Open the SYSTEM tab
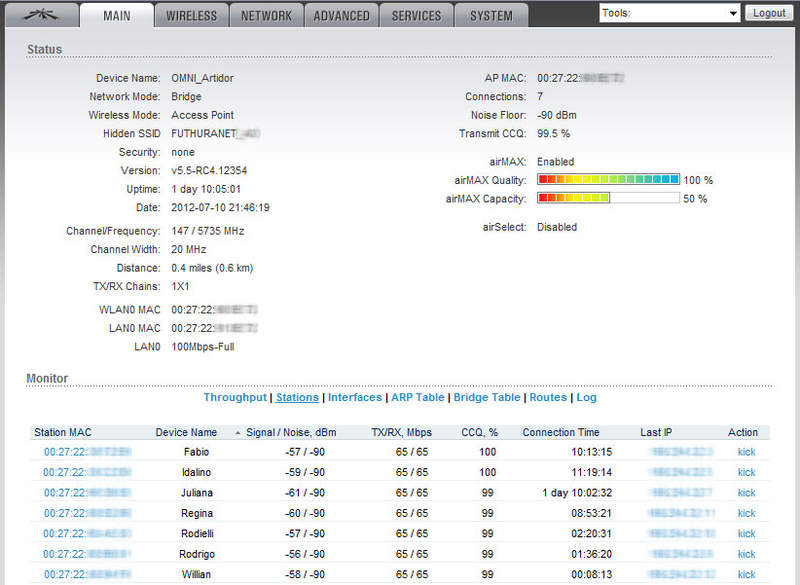800x585 pixels. (491, 16)
